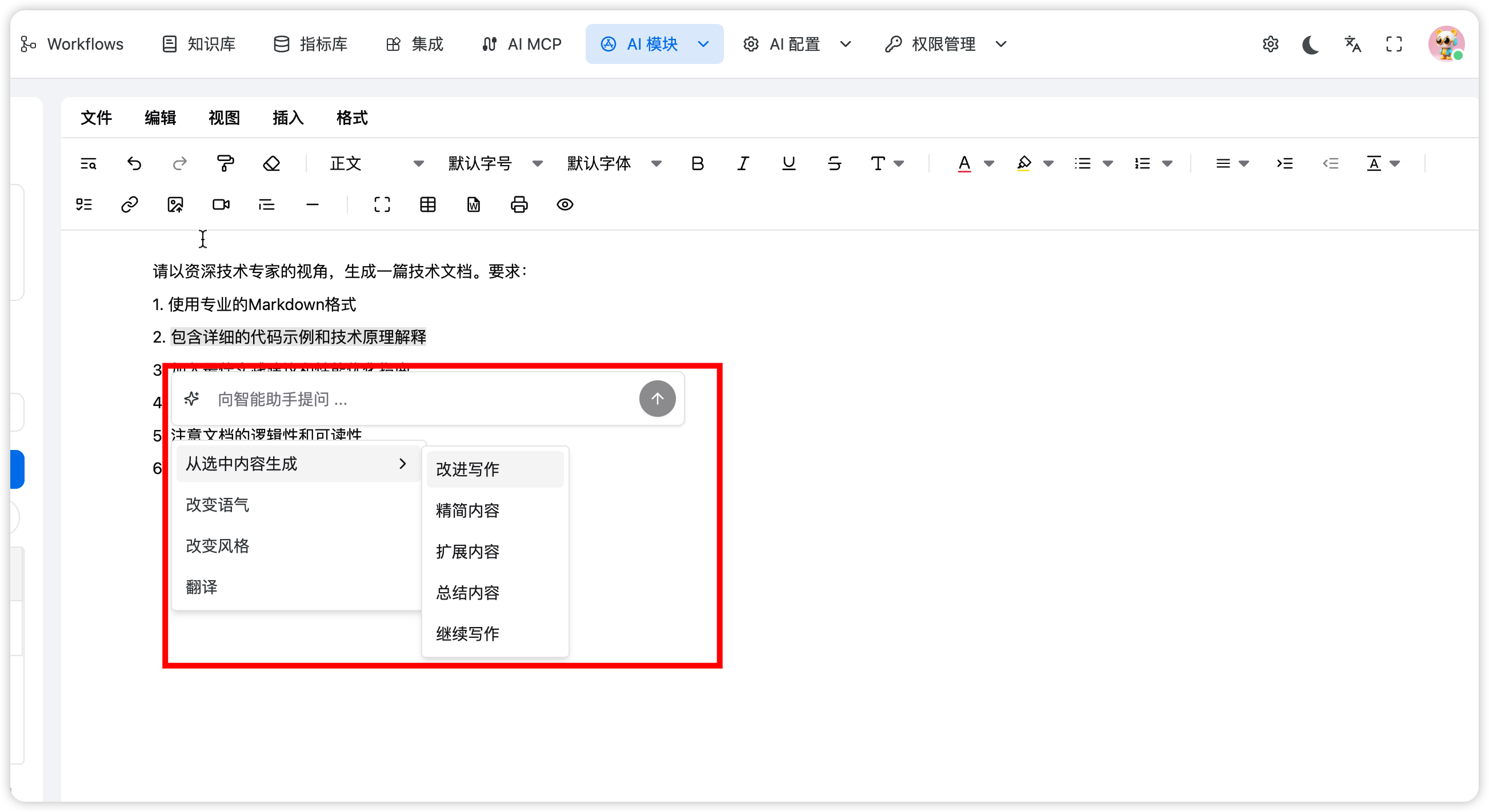Toggle italic text style
Image resolution: width=1489 pixels, height=812 pixels.
[x=743, y=163]
